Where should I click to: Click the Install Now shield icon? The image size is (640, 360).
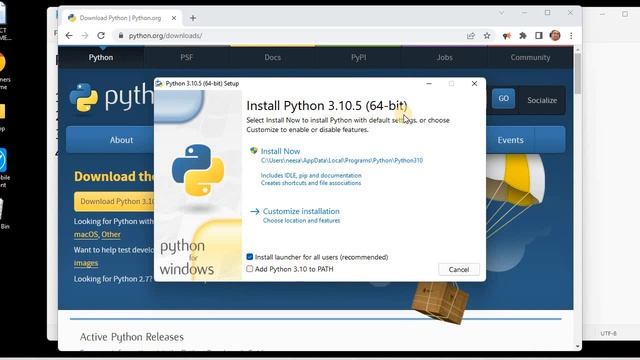tap(253, 151)
